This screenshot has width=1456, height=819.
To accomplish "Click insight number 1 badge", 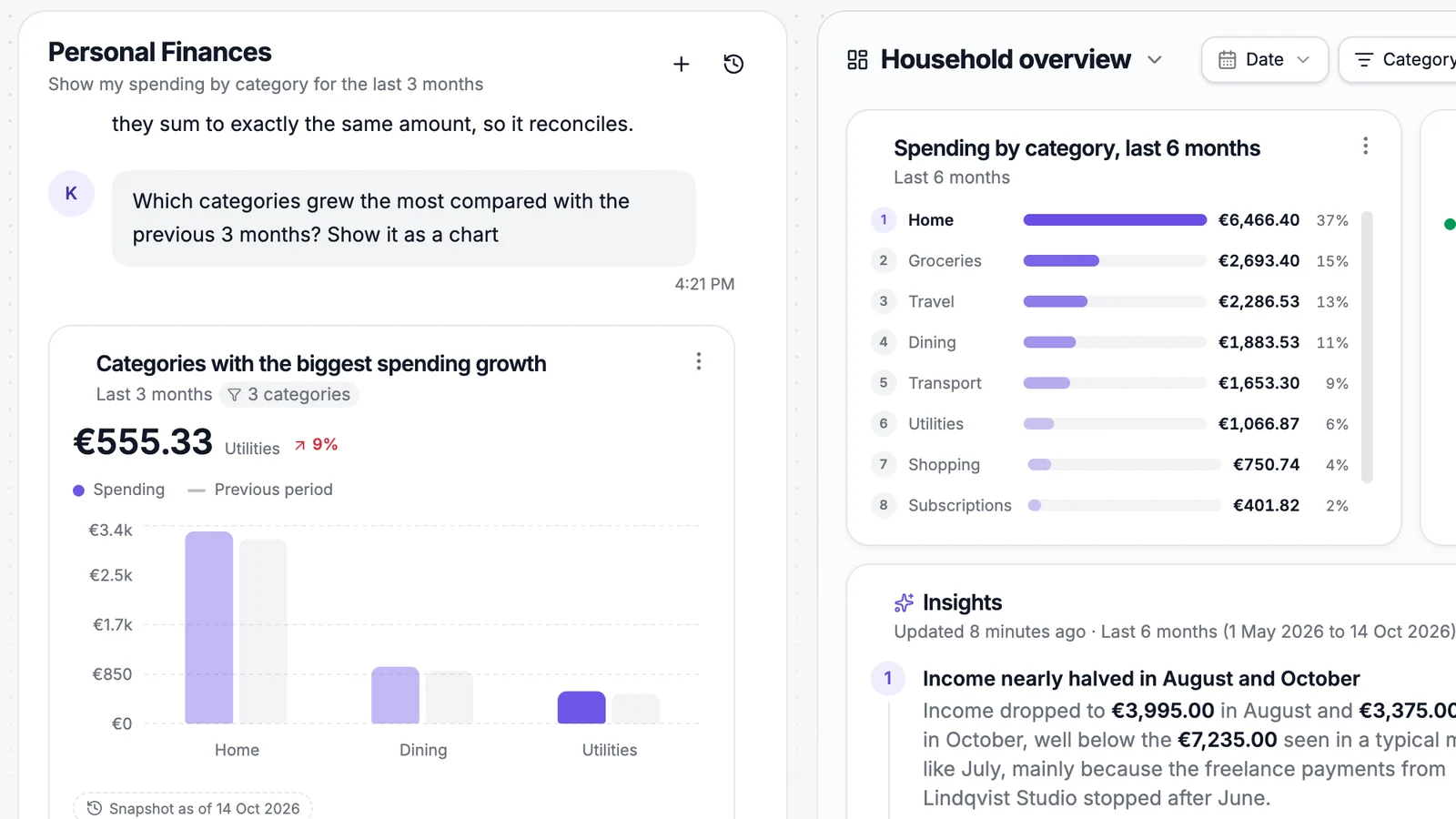I will click(888, 679).
